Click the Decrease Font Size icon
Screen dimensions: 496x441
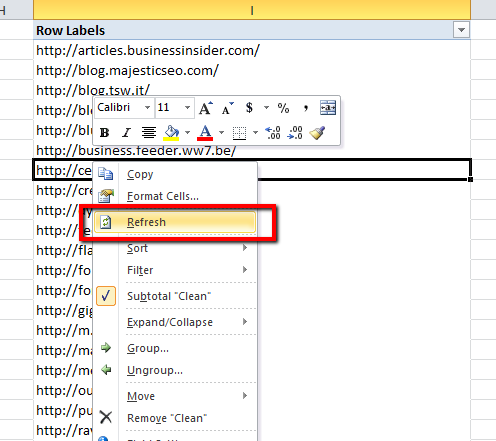coord(228,108)
